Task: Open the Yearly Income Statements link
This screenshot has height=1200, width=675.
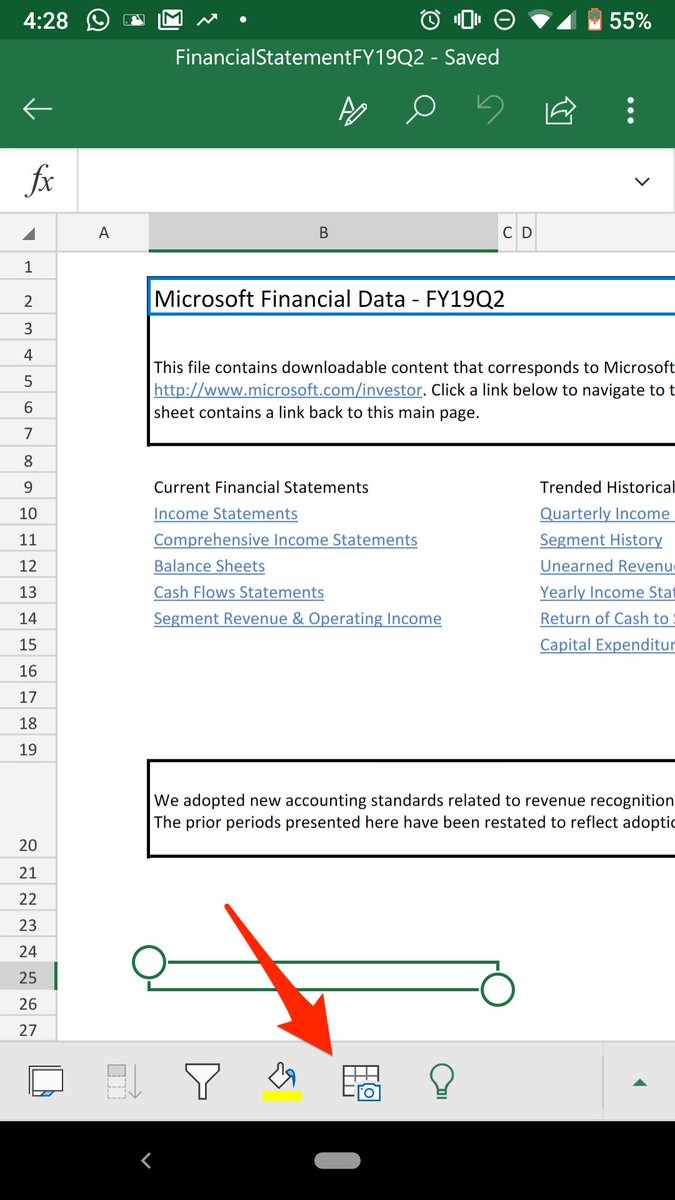Action: tap(607, 592)
